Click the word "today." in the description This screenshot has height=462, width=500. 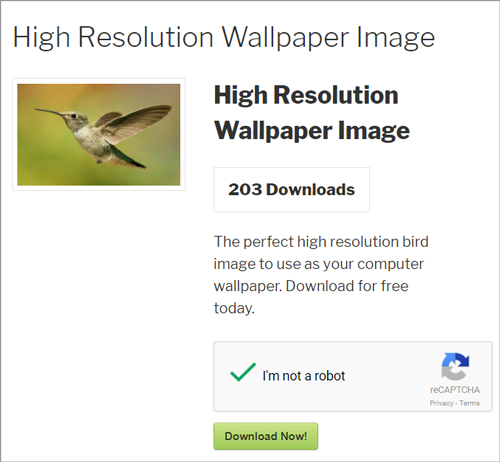pos(234,308)
